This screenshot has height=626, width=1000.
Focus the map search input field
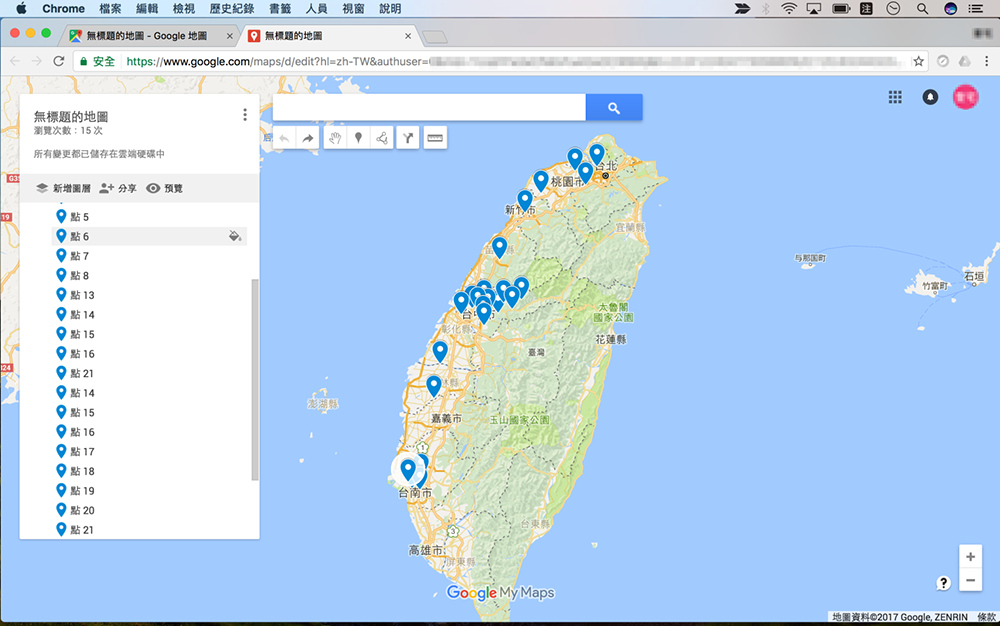(x=429, y=108)
